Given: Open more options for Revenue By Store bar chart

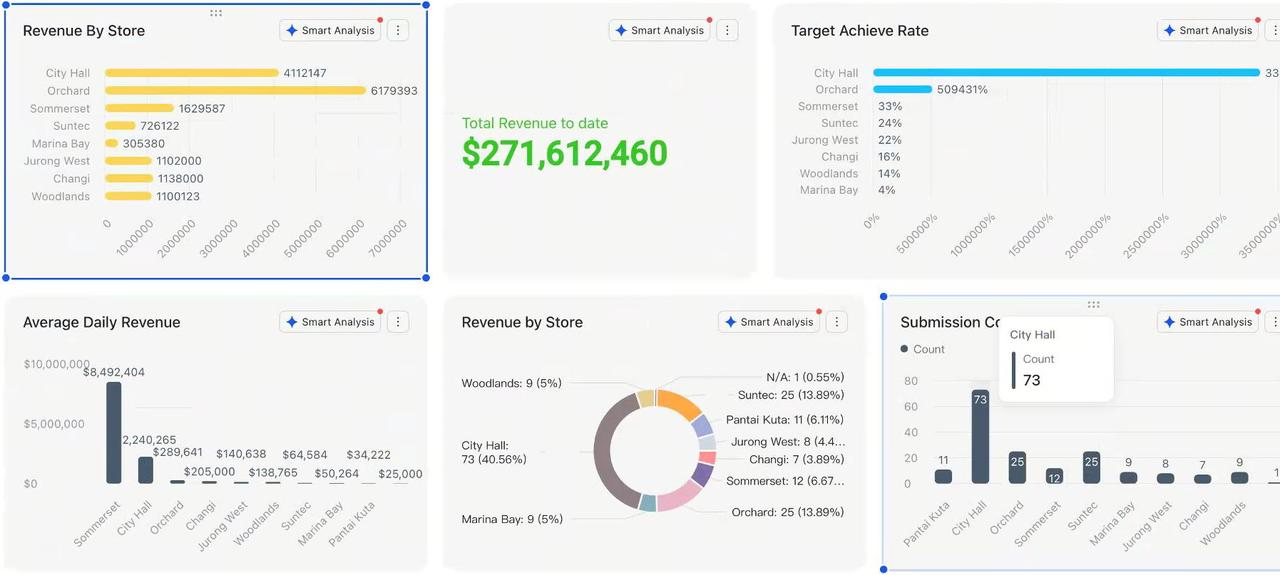Looking at the screenshot, I should tap(398, 30).
